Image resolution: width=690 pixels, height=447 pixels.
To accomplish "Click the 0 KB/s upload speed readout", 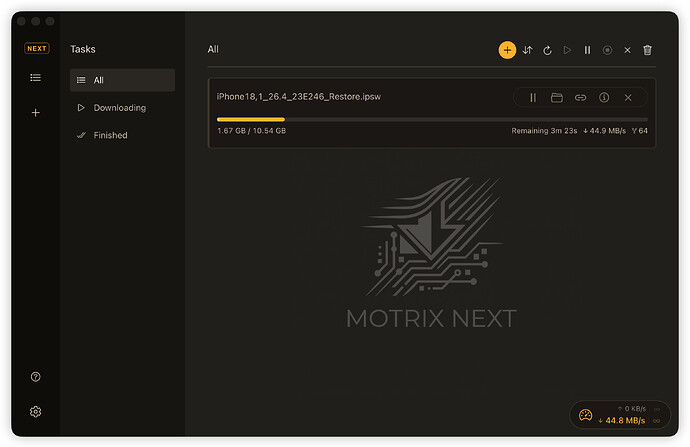I will (x=631, y=409).
